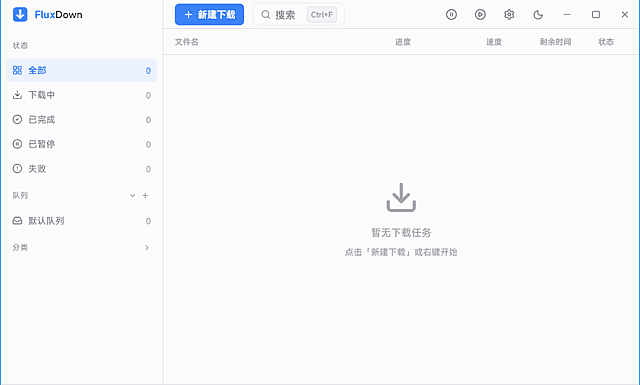
Task: Sort by the 剩余时间 column header
Action: coord(555,42)
